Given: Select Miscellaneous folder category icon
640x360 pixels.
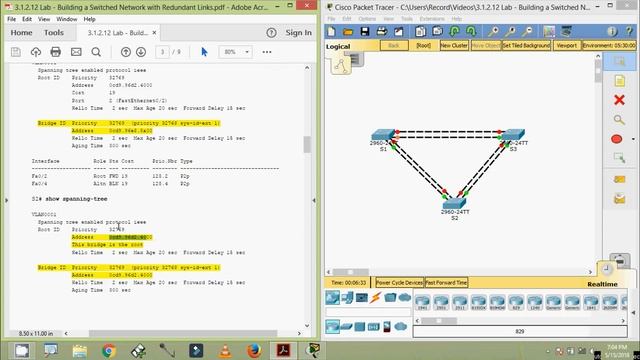Looking at the screenshot, I should pyautogui.click(x=390, y=298).
